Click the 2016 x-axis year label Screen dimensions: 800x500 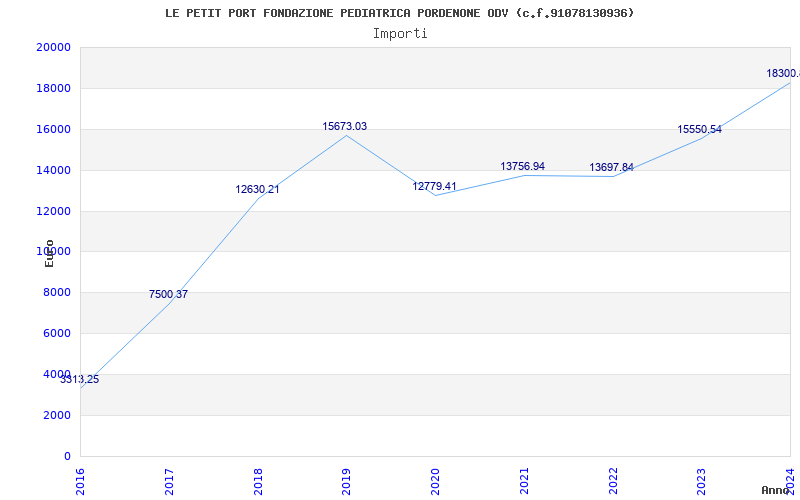click(80, 480)
